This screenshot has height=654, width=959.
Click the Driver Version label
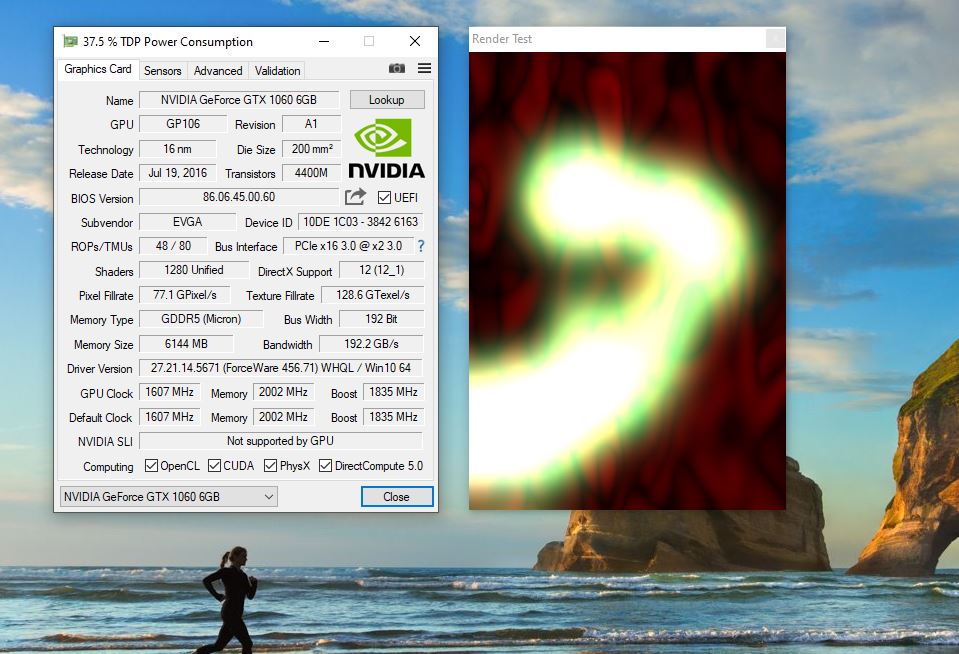coord(100,369)
